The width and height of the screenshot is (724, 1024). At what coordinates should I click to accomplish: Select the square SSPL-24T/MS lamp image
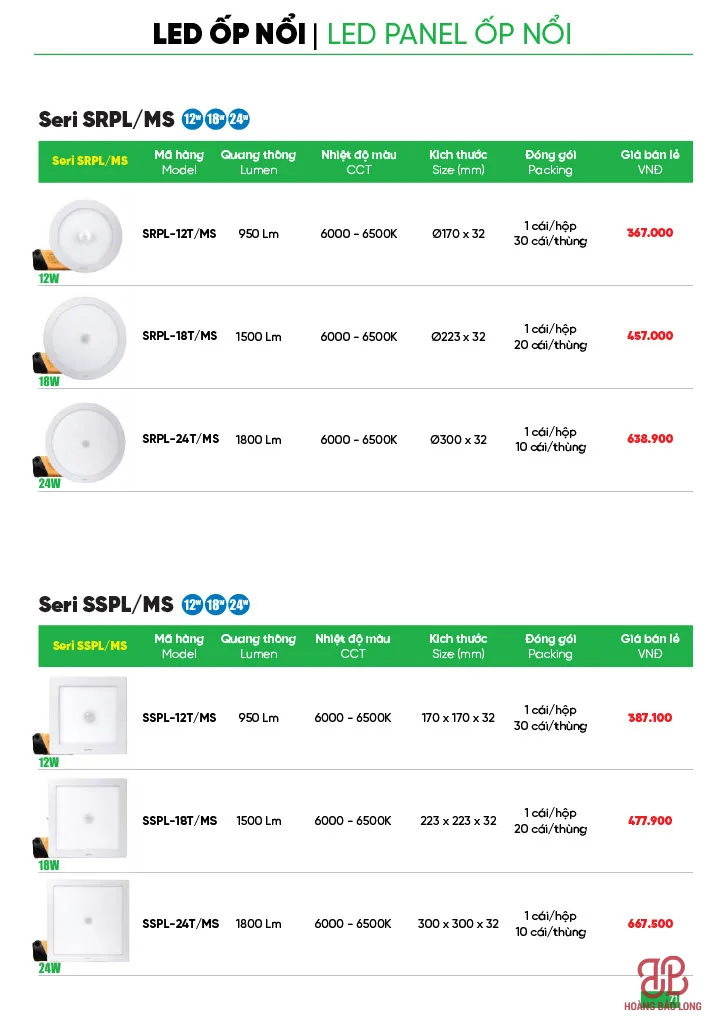click(88, 924)
